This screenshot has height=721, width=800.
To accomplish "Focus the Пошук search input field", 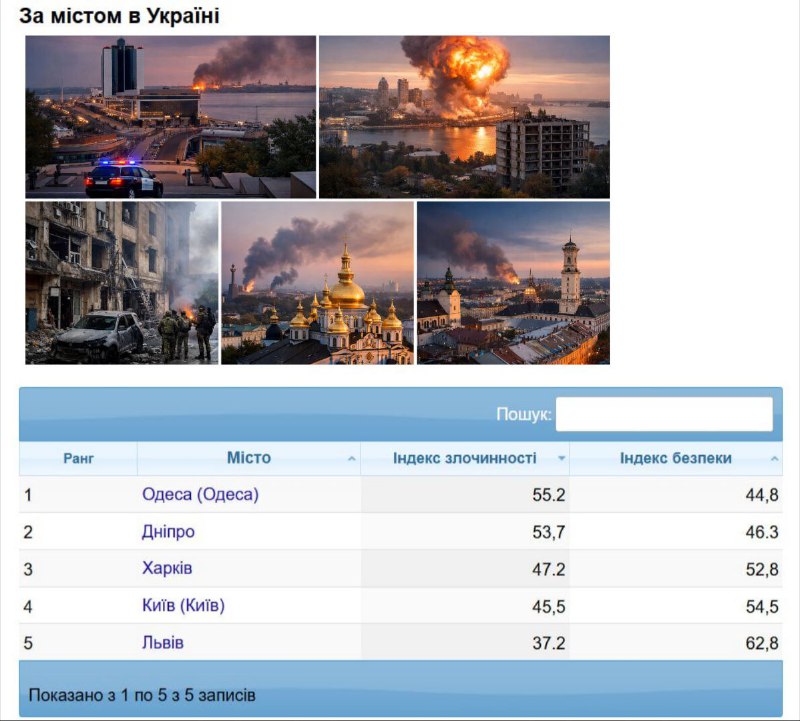I will point(664,414).
